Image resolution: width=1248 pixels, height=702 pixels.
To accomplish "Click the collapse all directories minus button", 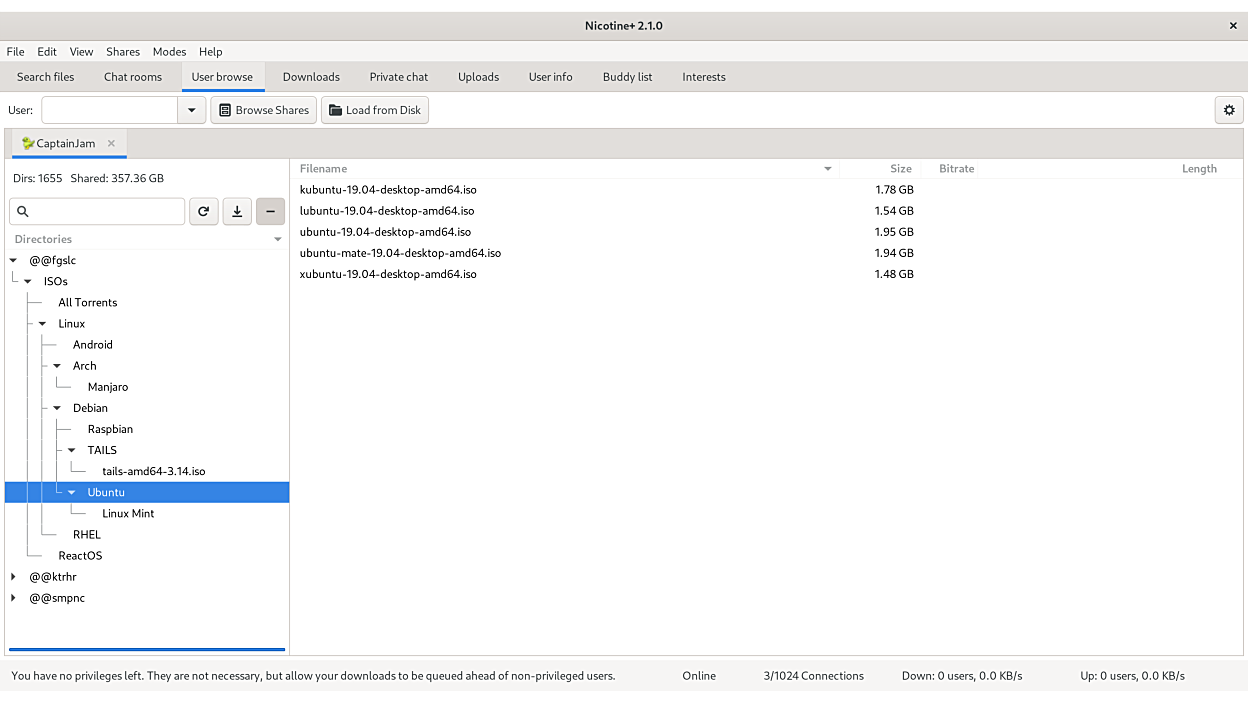I will click(270, 211).
